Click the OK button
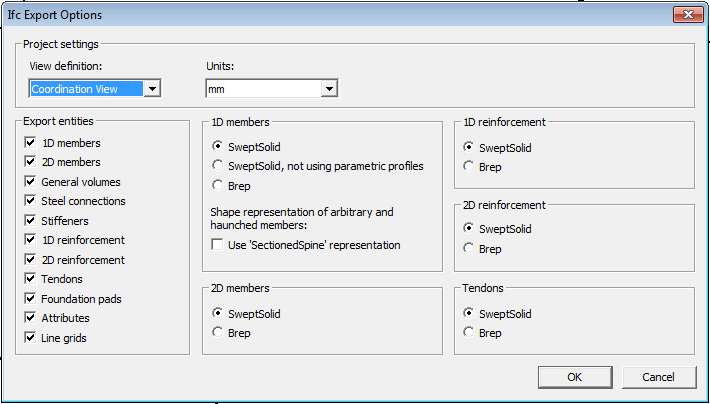 574,377
